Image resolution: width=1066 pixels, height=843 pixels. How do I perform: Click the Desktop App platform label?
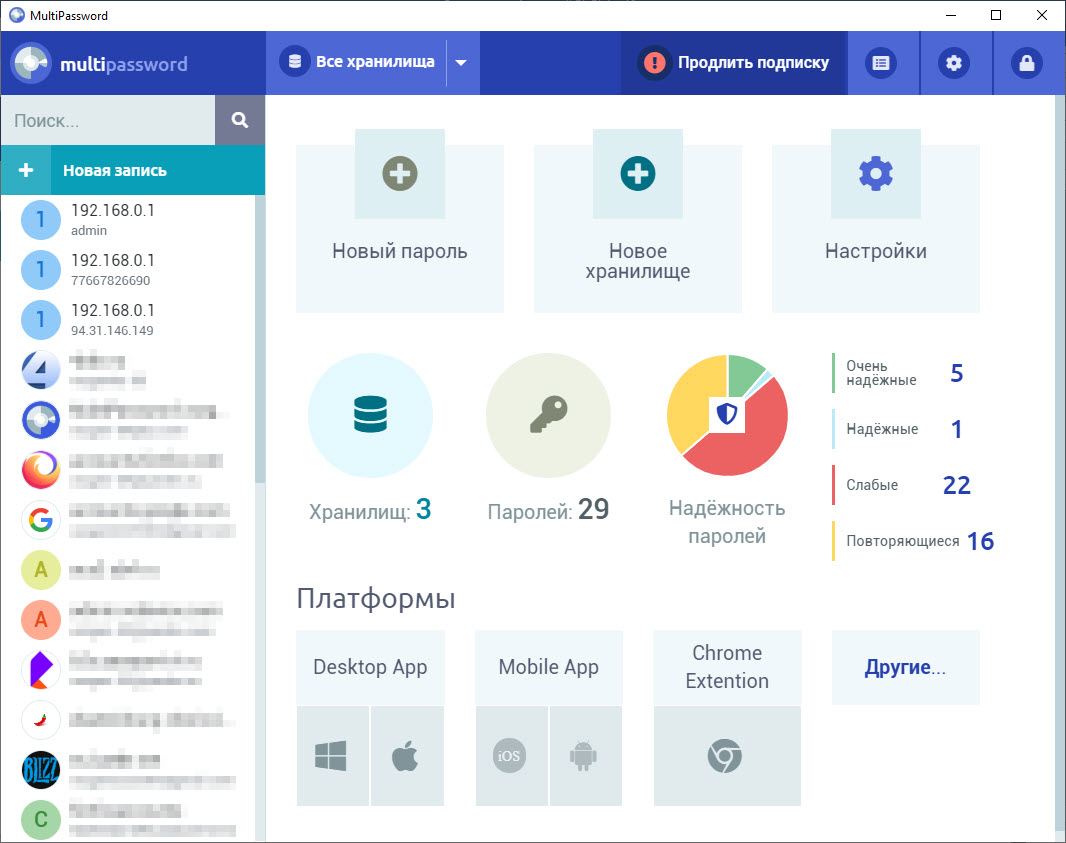[370, 667]
